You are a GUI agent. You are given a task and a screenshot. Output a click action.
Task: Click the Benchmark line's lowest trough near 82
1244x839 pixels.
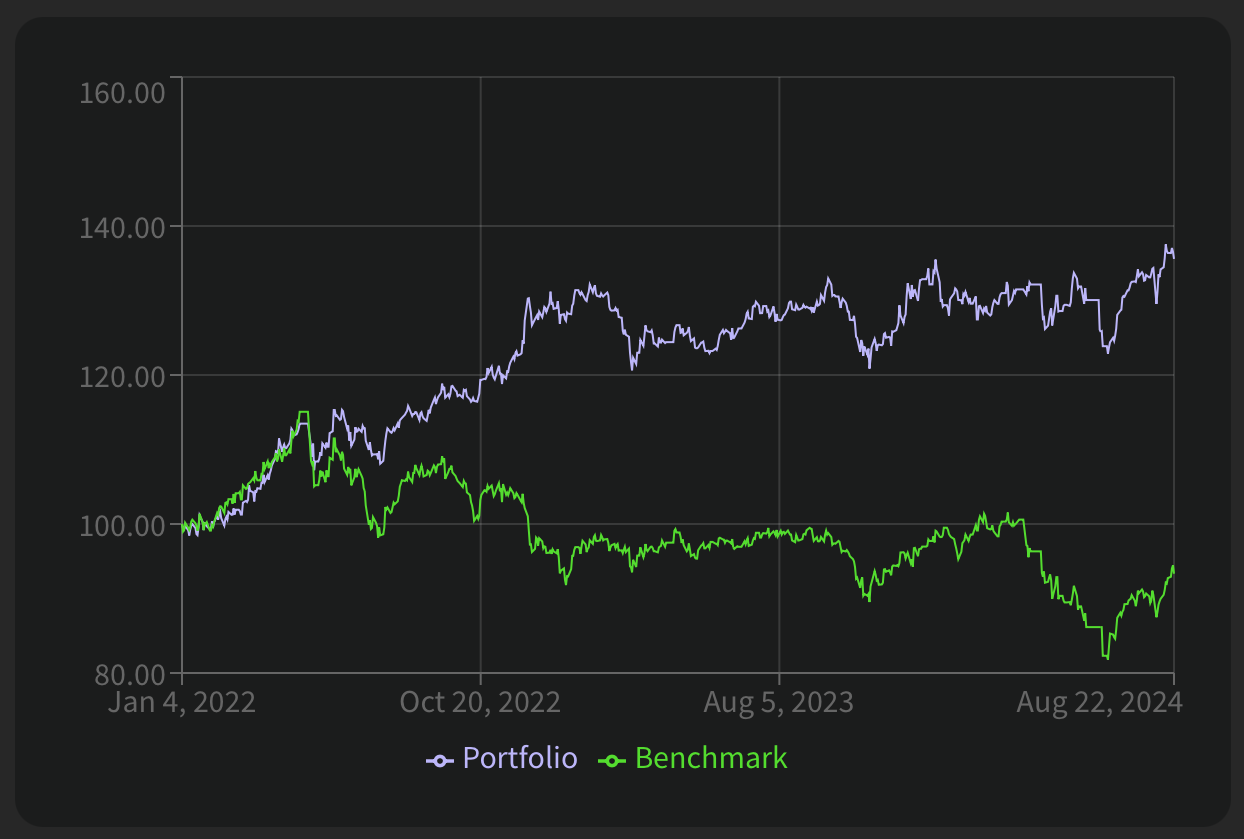pos(1106,657)
